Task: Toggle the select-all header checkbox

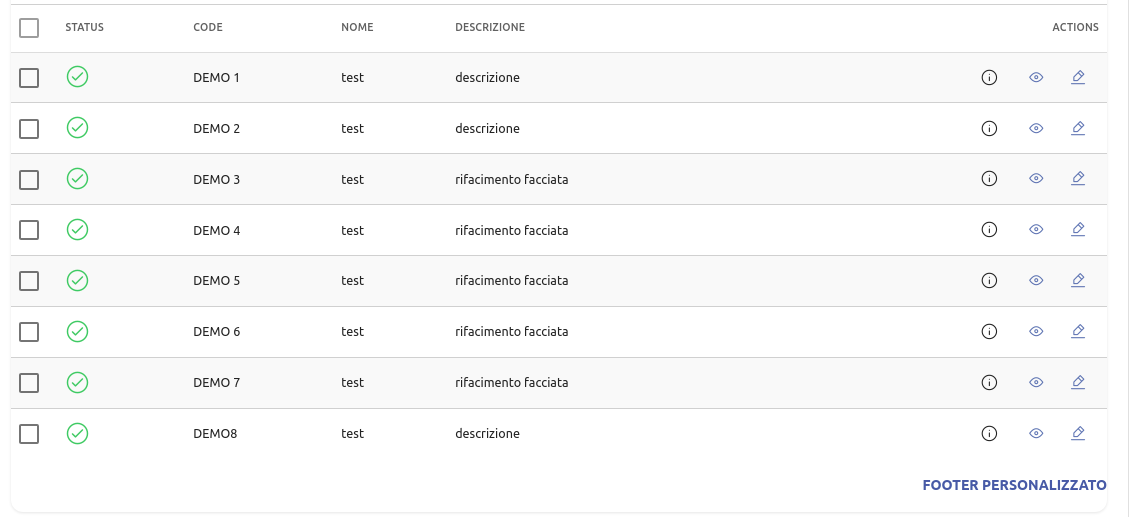Action: pos(29,28)
